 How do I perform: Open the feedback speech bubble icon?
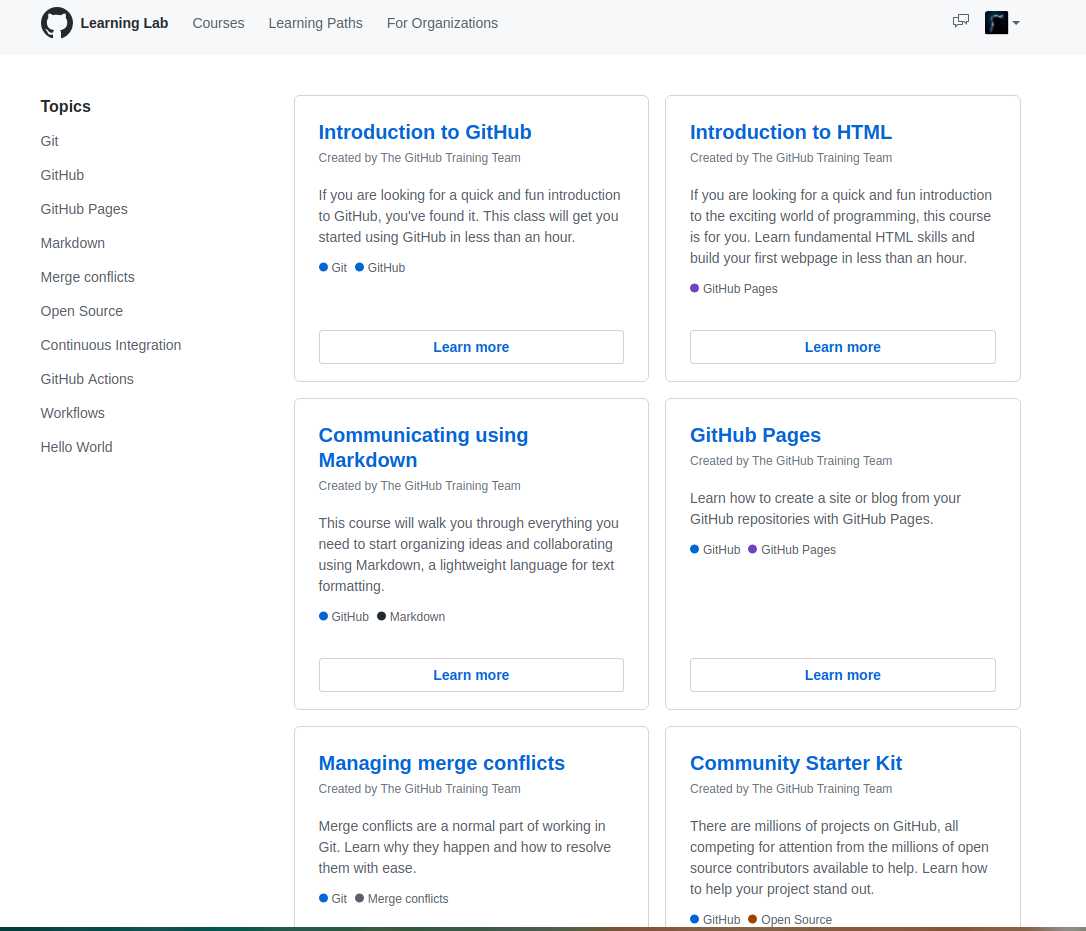(x=961, y=21)
